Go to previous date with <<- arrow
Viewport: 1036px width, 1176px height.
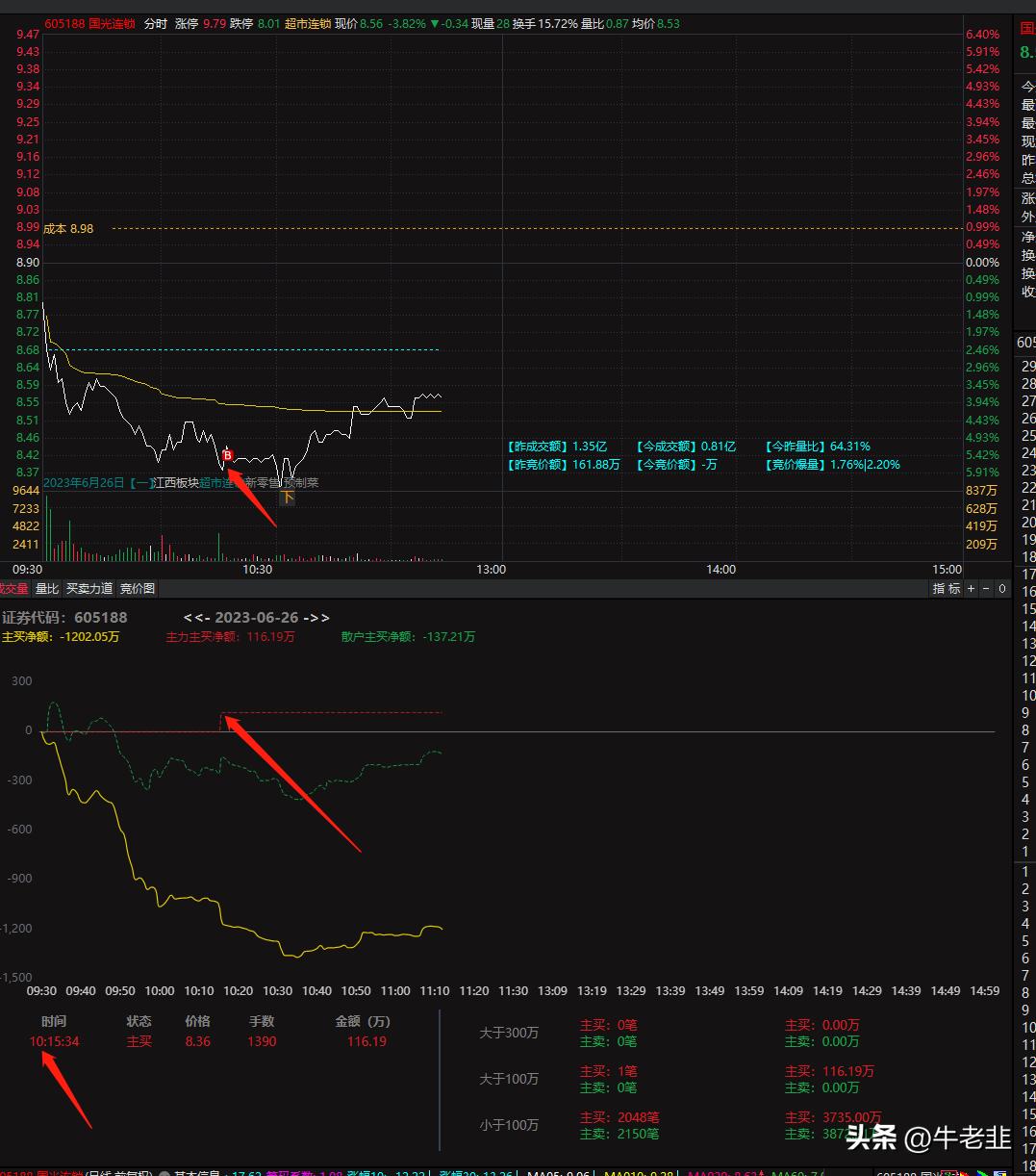click(196, 618)
